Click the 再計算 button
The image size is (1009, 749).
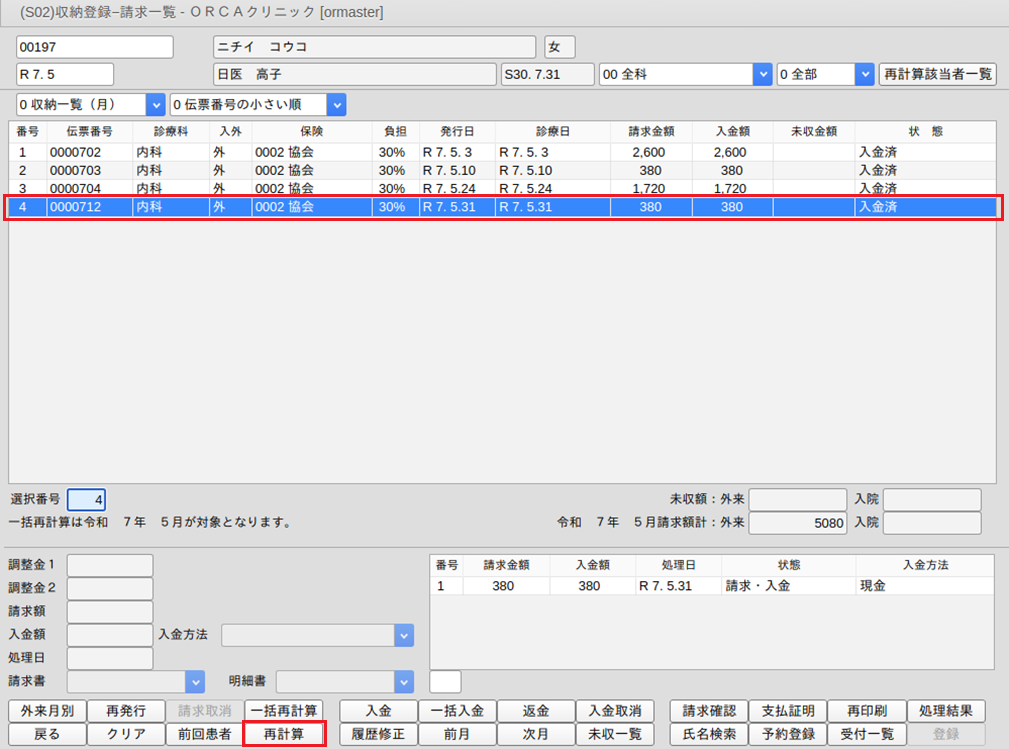(x=285, y=734)
